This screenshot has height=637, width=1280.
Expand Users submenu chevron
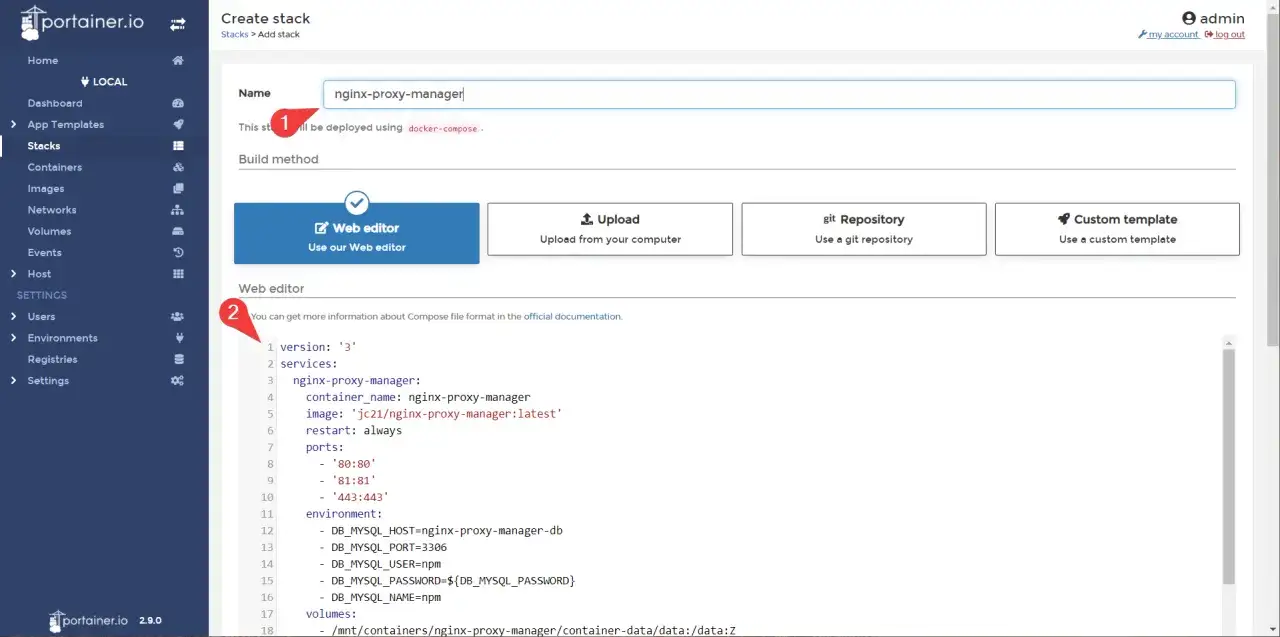pos(13,316)
